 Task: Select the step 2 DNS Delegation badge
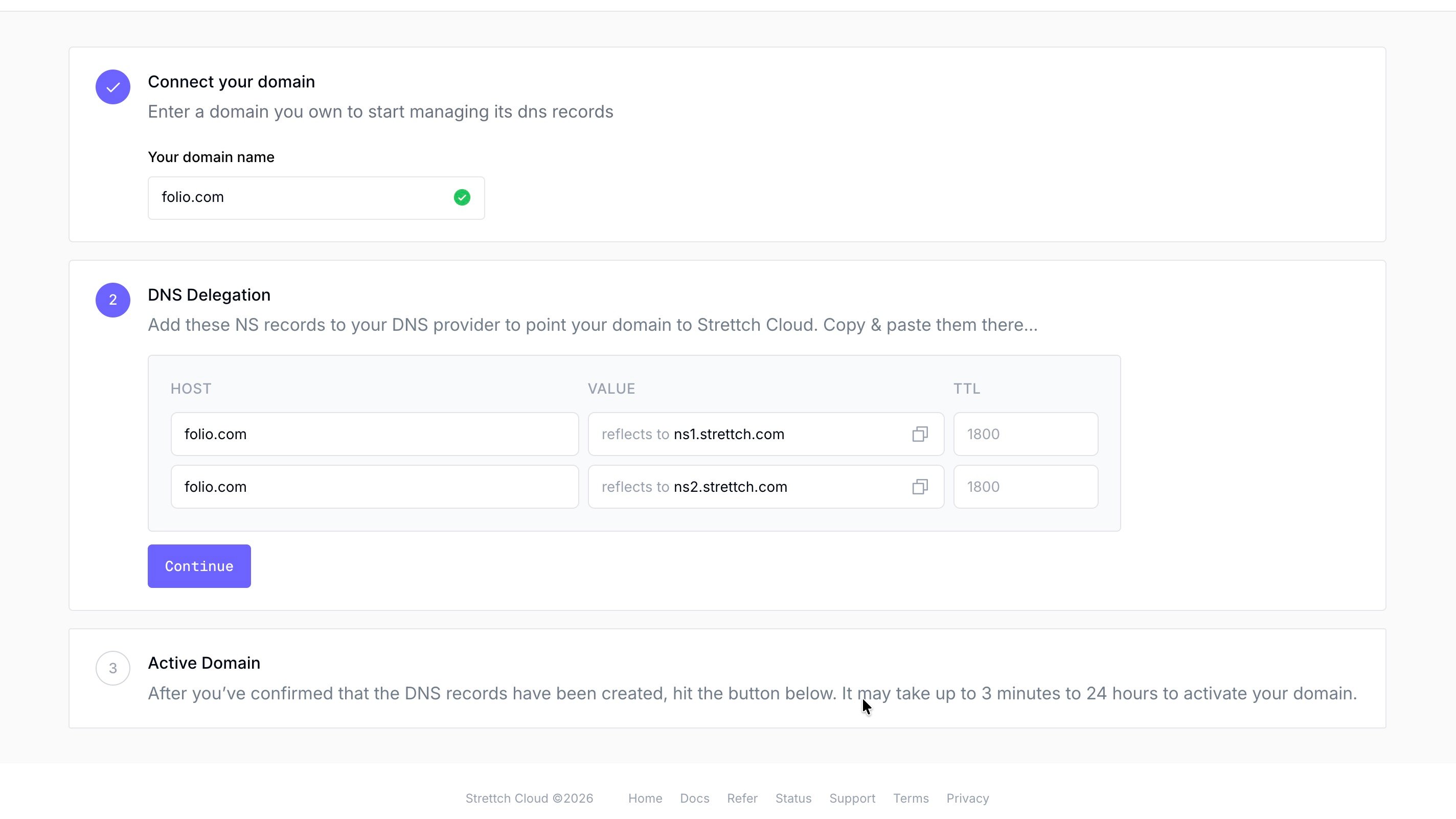[x=113, y=300]
